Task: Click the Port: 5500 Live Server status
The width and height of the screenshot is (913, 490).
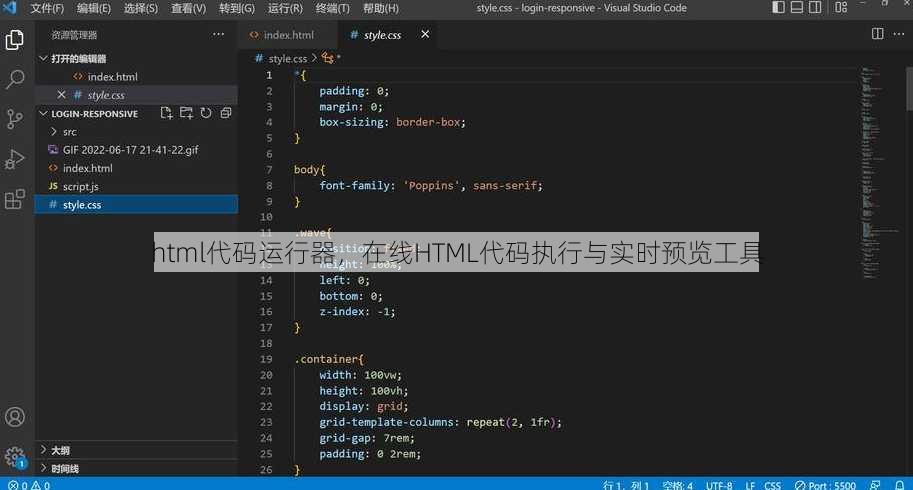Action: (x=825, y=485)
